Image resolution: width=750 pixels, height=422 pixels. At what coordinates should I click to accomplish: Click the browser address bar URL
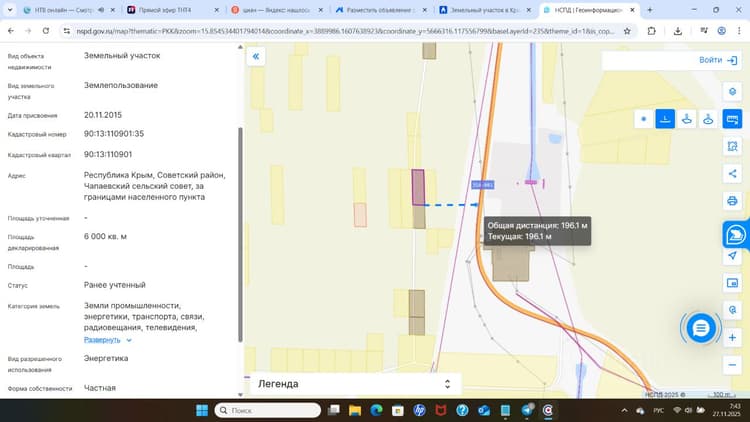345,31
